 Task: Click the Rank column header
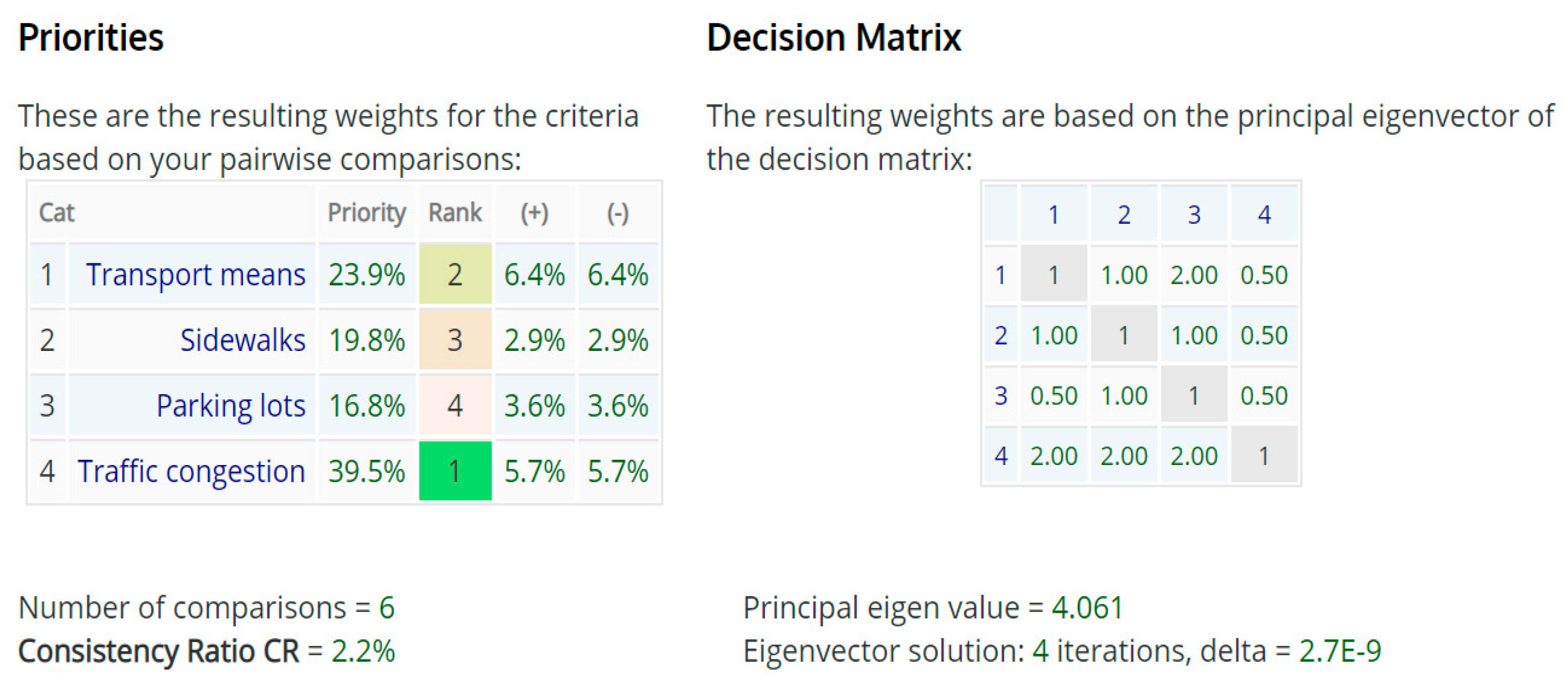(x=455, y=213)
